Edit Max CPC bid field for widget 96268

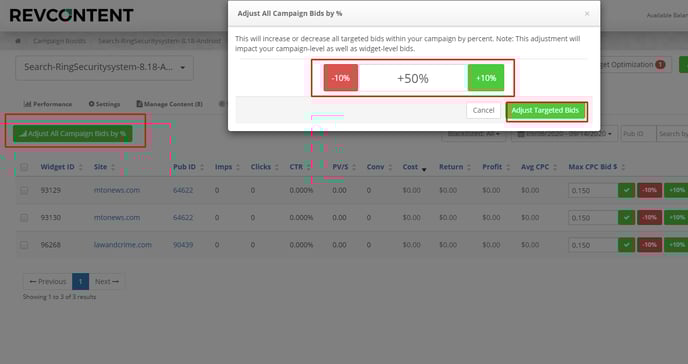[593, 245]
